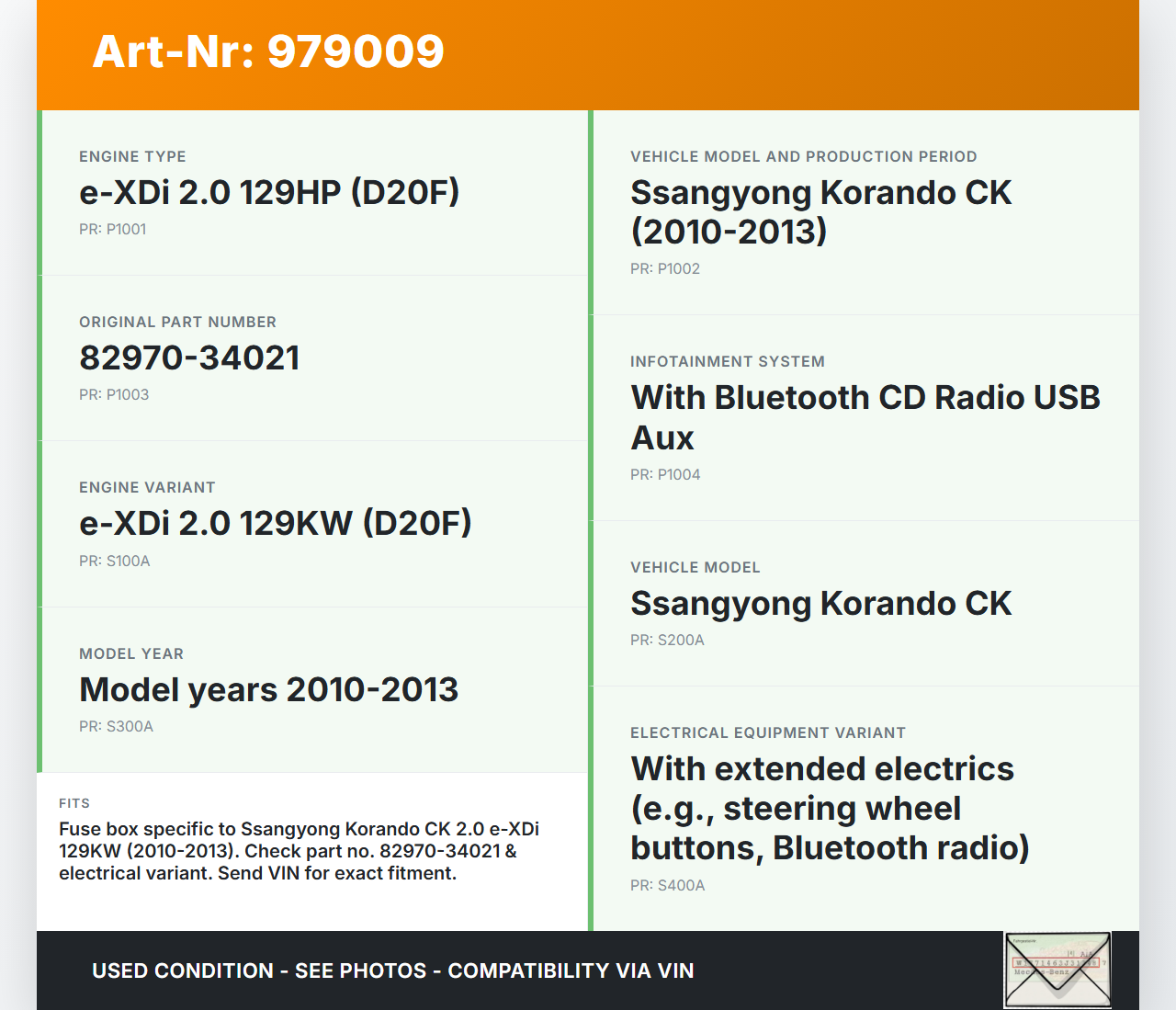The width and height of the screenshot is (1176, 1010).
Task: Click the 'ENGINE TYPE' label
Action: pos(132,156)
